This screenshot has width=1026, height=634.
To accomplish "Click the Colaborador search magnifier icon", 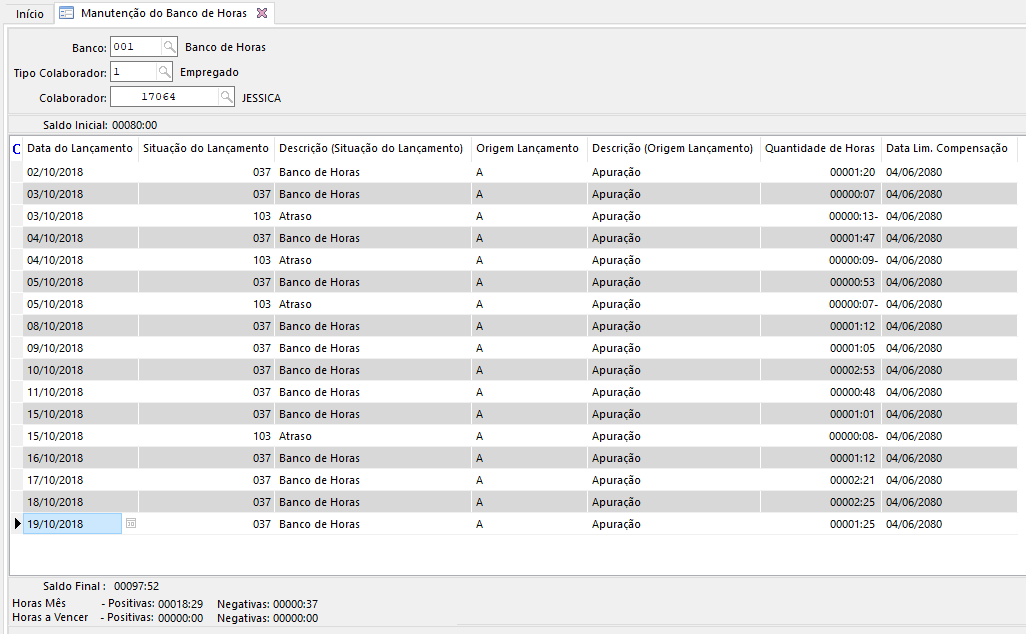I will click(227, 97).
